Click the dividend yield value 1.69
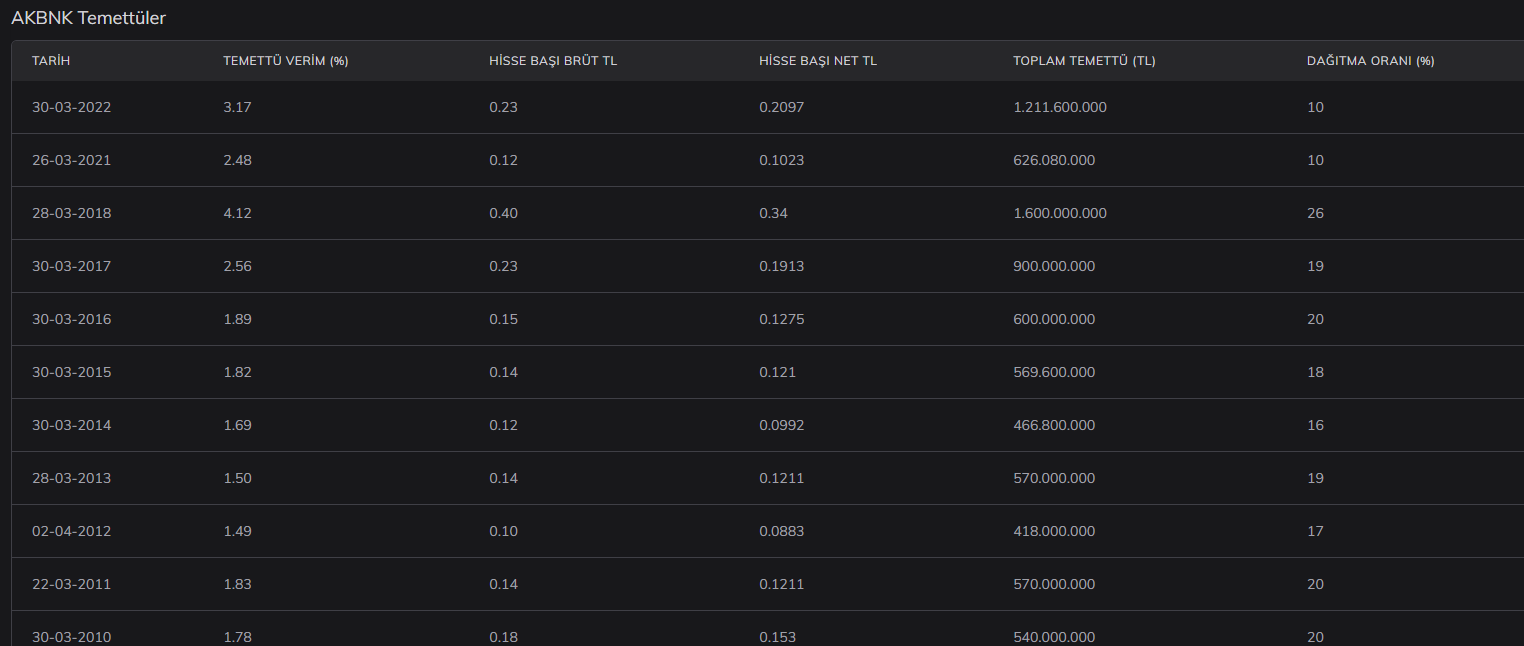 (237, 425)
